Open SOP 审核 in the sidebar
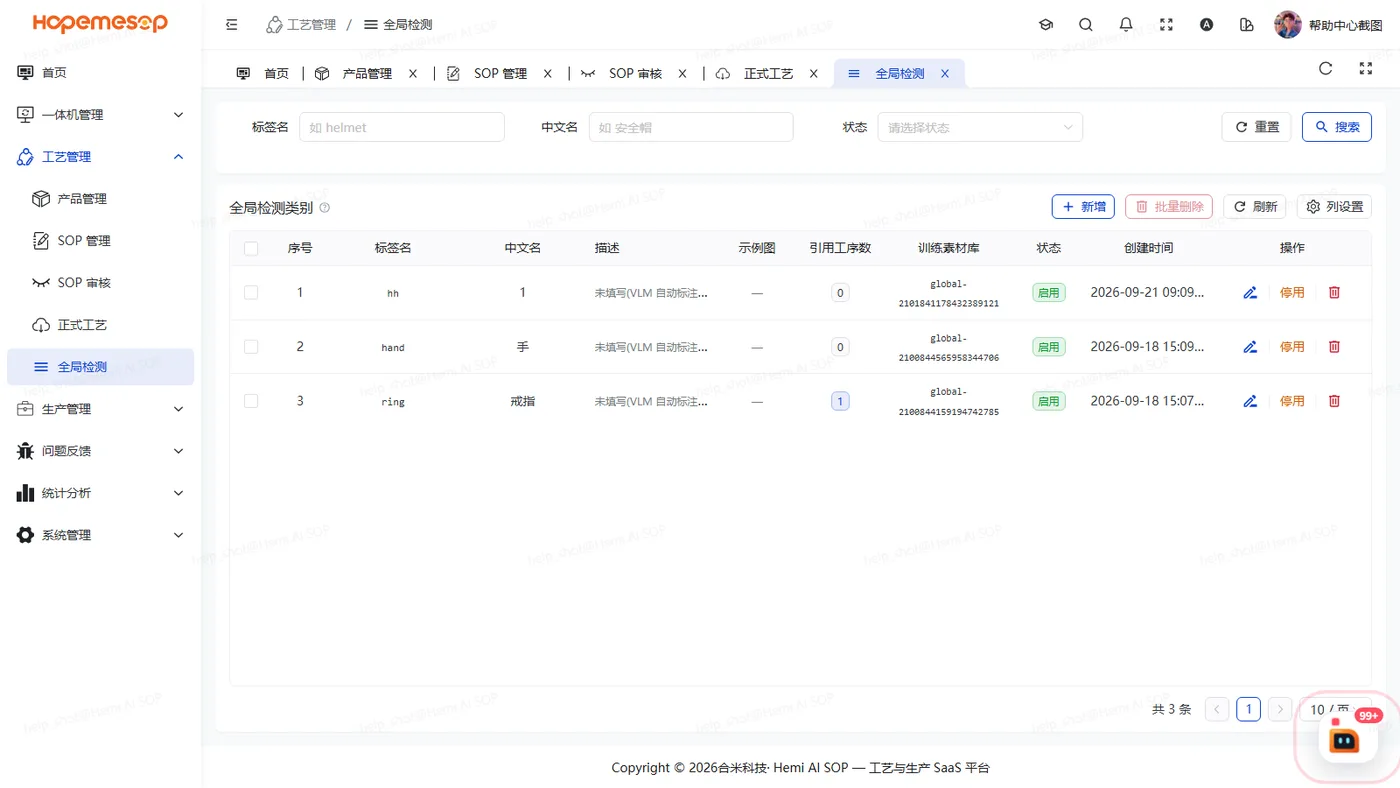This screenshot has width=1400, height=788. tap(101, 283)
